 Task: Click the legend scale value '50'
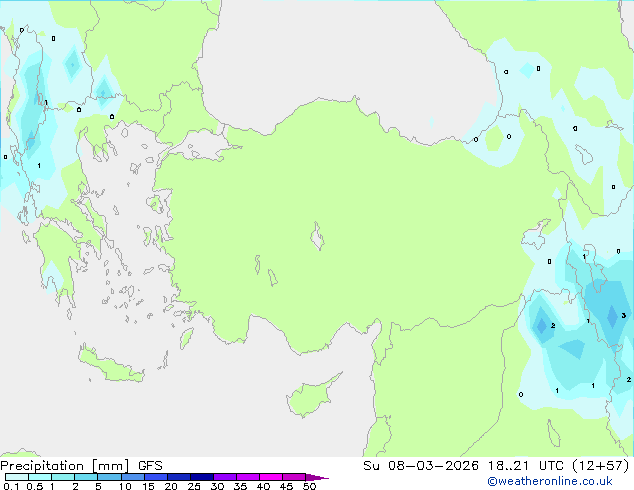(x=309, y=486)
